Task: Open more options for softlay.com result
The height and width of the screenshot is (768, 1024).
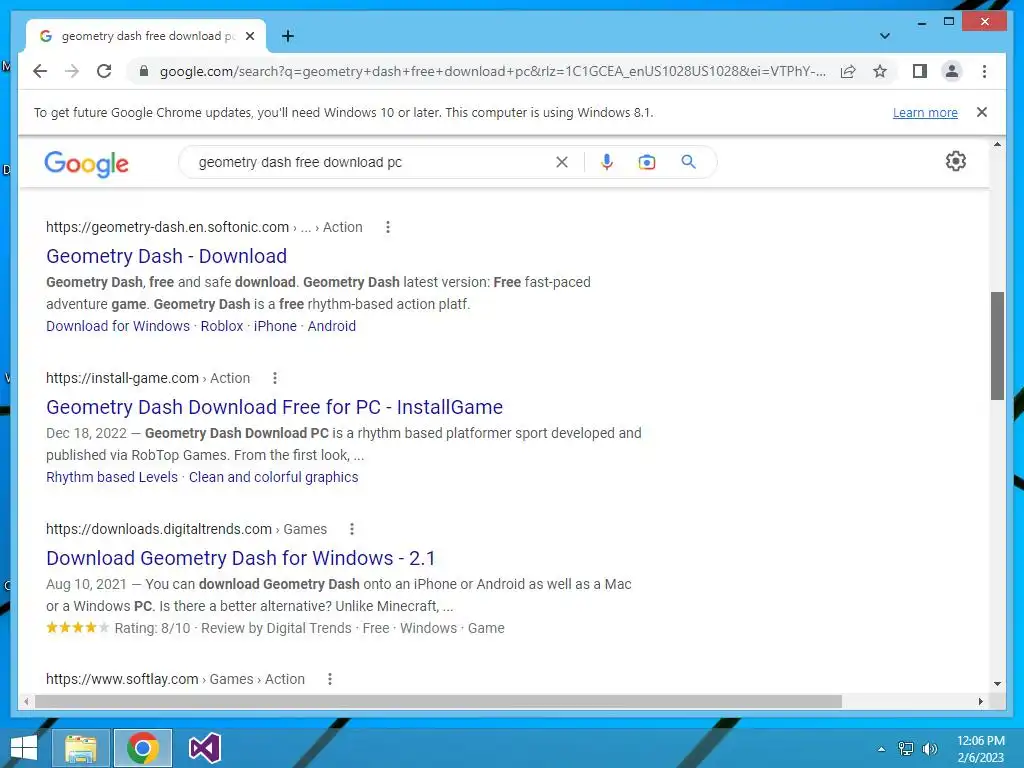Action: [x=330, y=679]
